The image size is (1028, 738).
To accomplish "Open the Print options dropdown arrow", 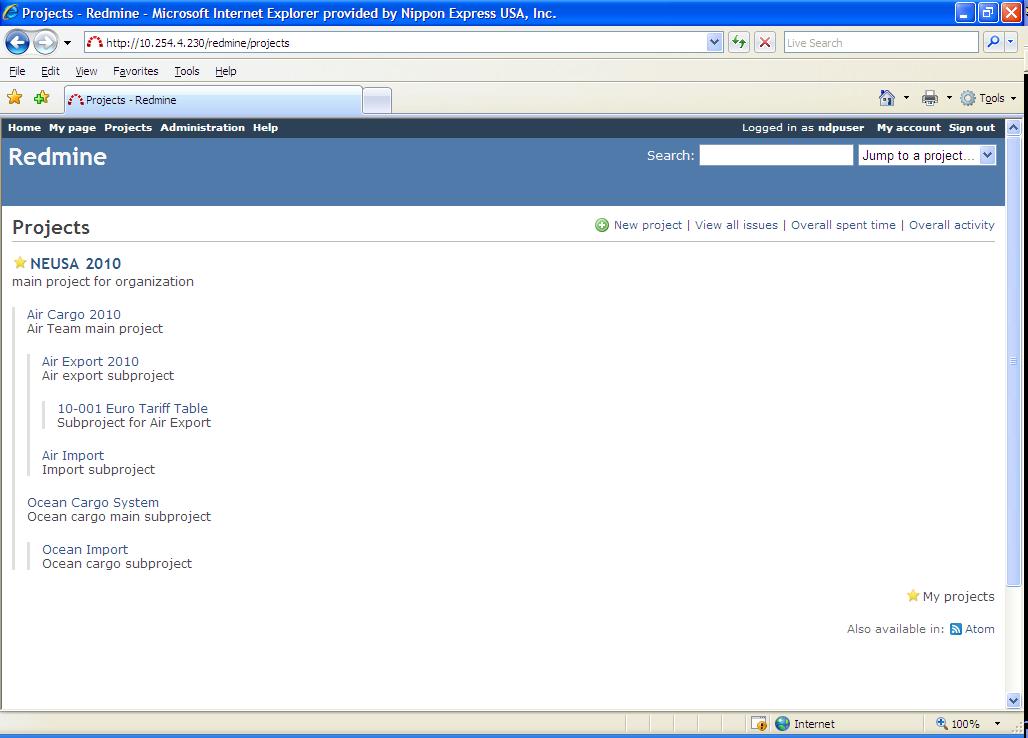I will (x=949, y=98).
